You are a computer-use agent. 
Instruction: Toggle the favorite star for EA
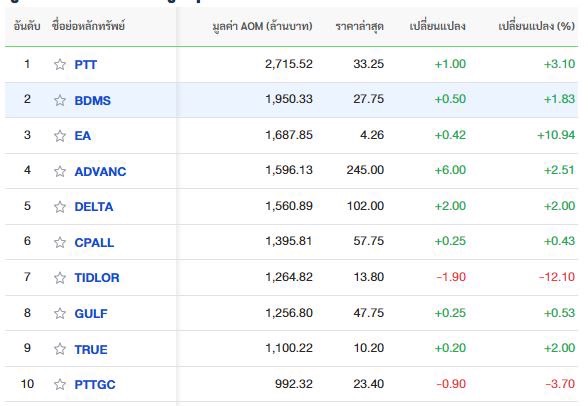click(60, 136)
